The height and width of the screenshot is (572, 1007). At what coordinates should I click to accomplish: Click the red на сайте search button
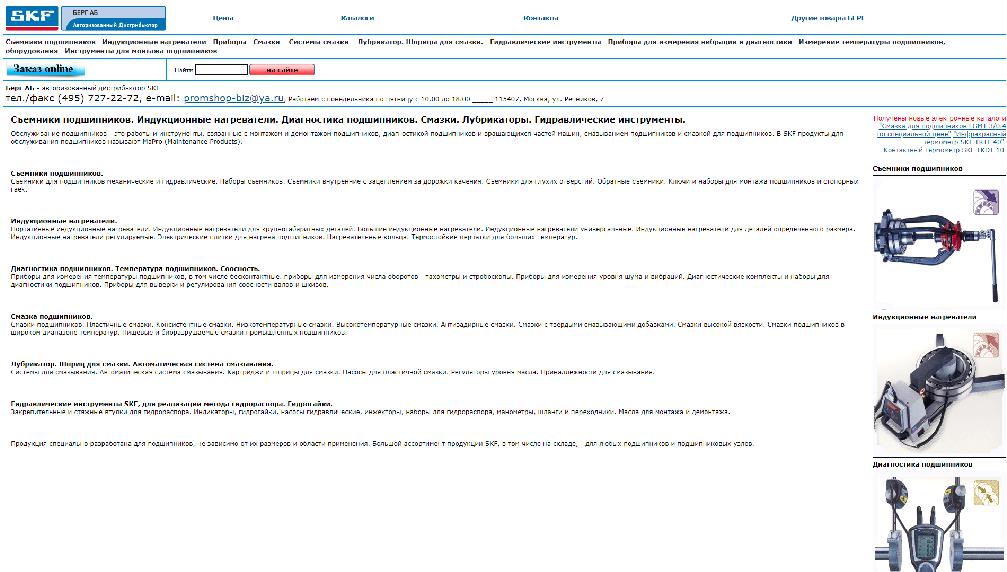[x=282, y=69]
